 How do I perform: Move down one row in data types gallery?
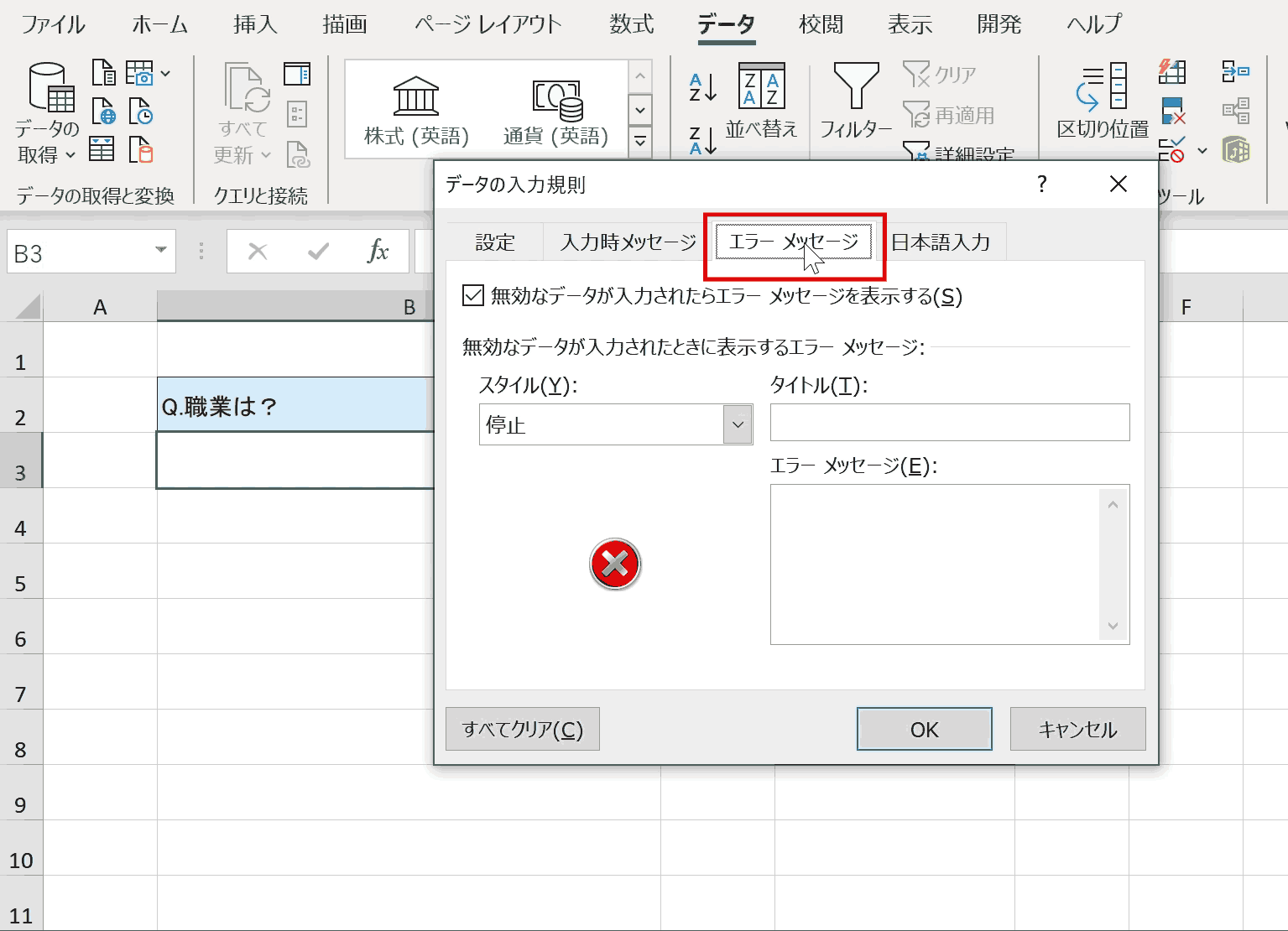tap(640, 110)
